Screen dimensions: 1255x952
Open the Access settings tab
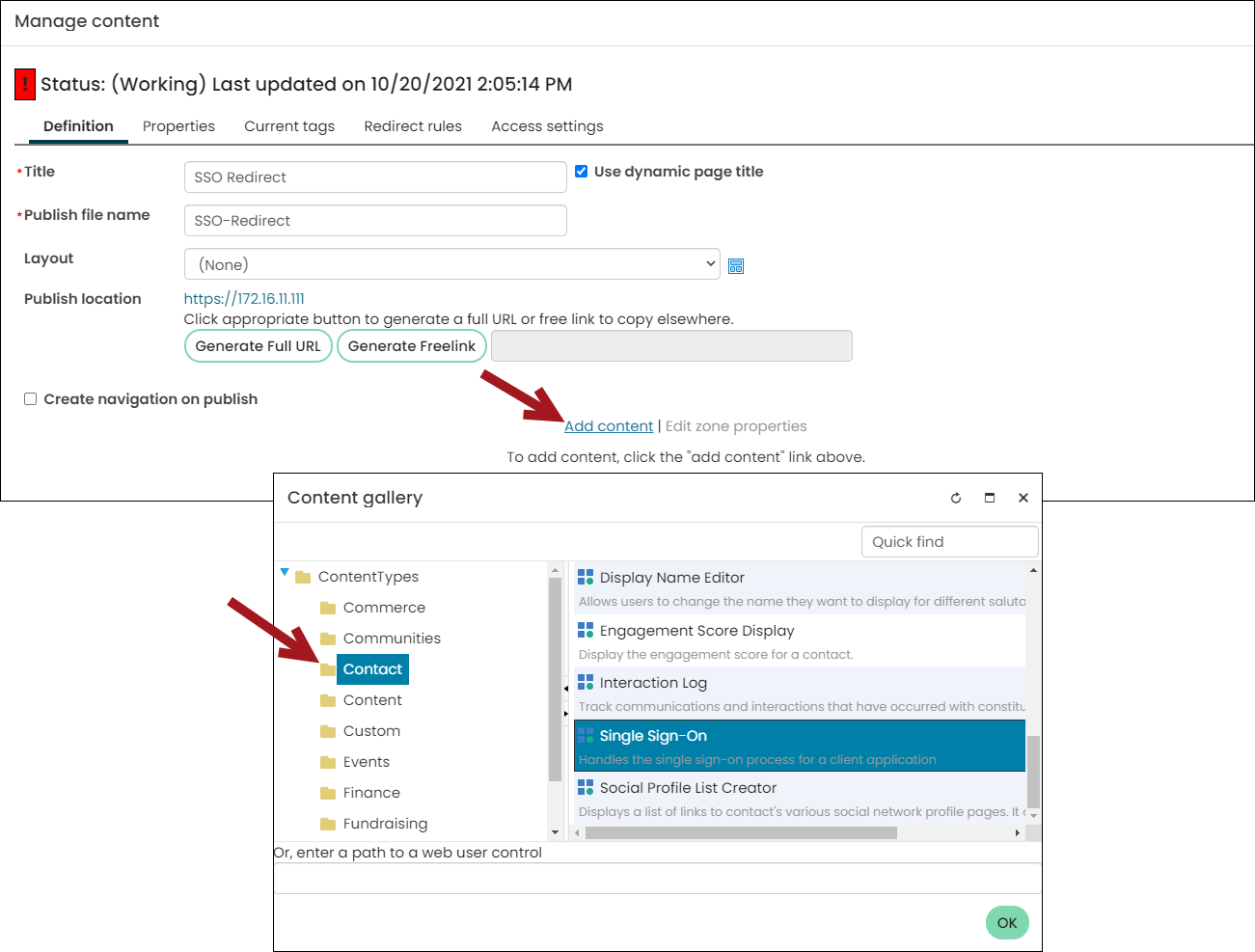[547, 126]
